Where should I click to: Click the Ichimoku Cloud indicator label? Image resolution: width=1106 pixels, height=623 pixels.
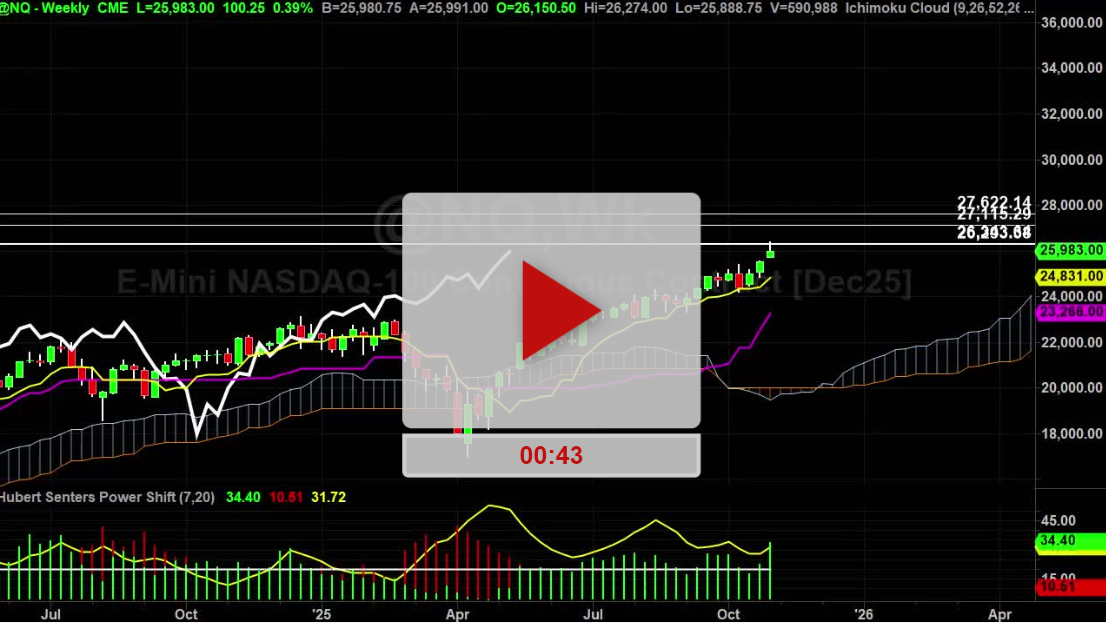click(x=940, y=8)
